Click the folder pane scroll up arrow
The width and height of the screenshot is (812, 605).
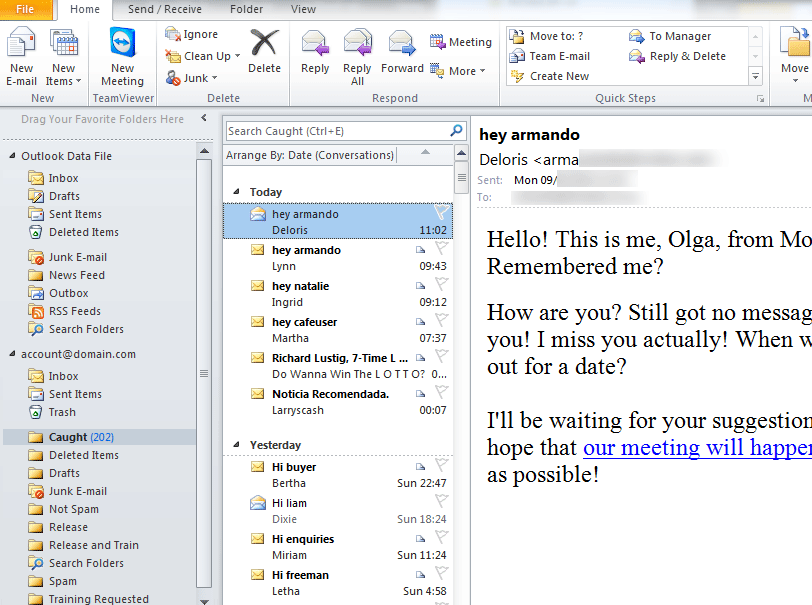(204, 151)
